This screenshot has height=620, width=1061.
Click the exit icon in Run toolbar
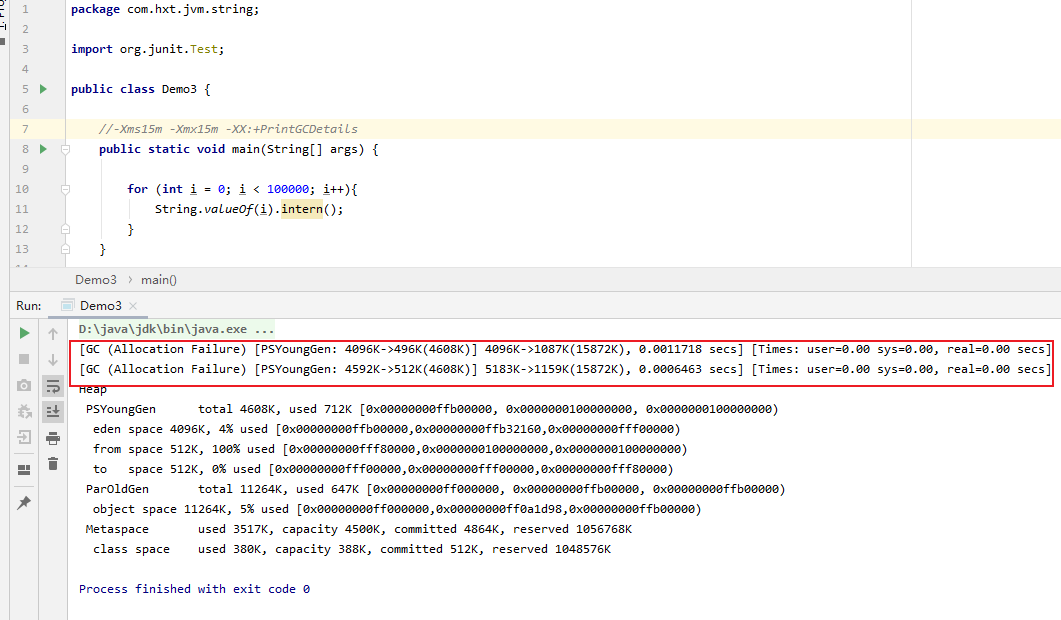pyautogui.click(x=24, y=437)
